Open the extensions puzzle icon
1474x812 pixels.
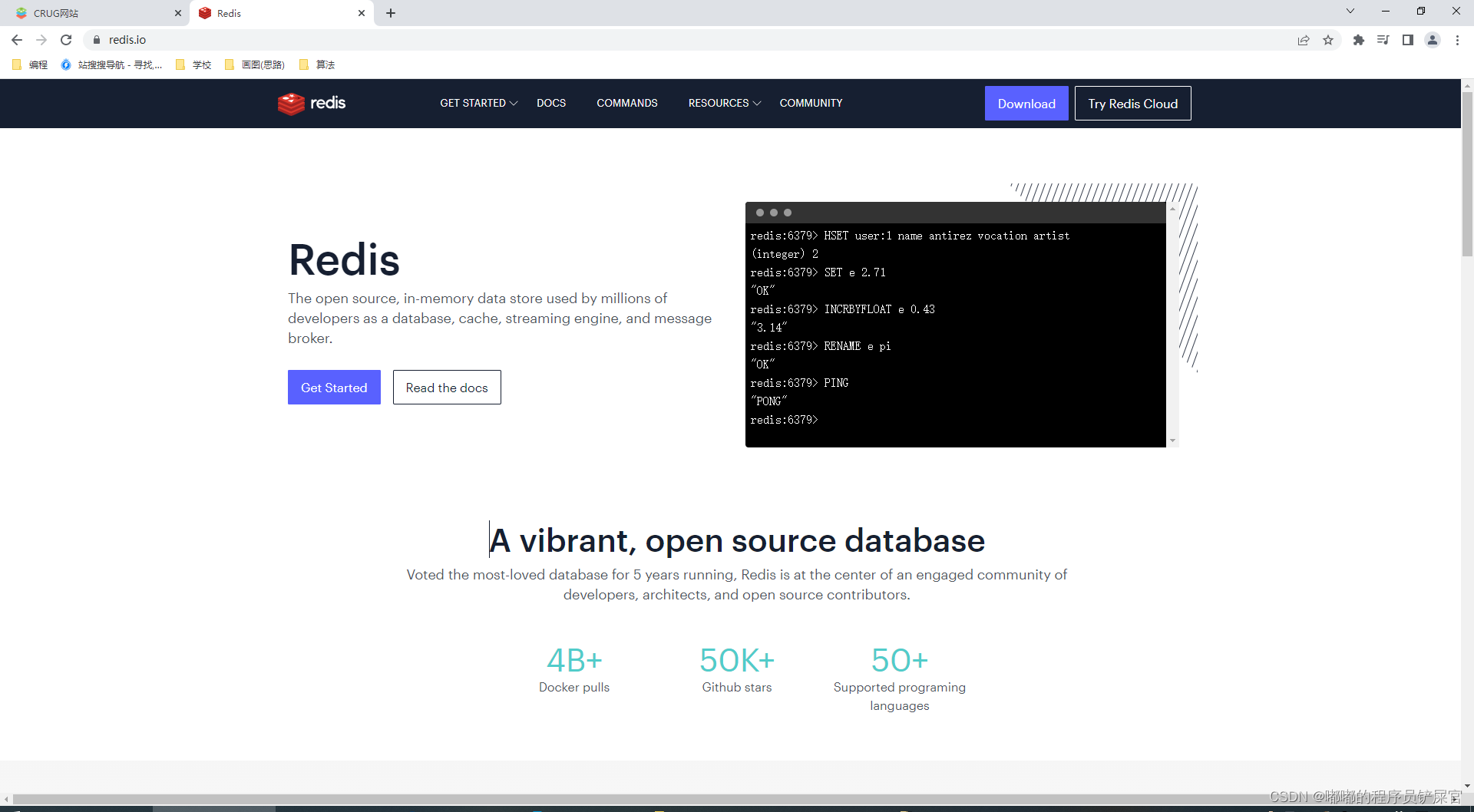(x=1359, y=40)
